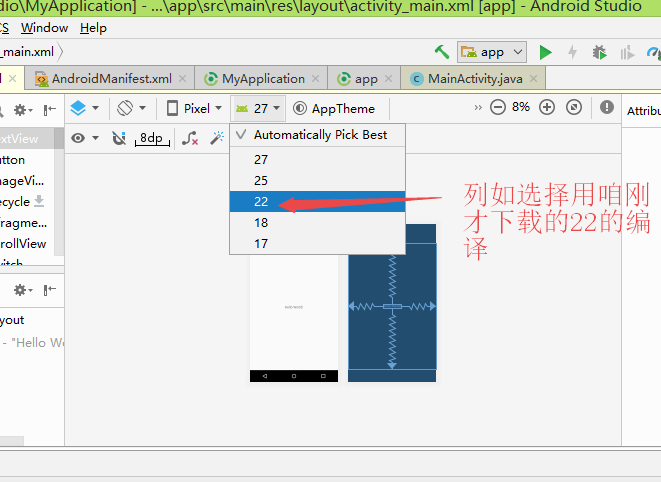Click Infer Constraints magic wand icon
661x482 pixels.
[217, 138]
